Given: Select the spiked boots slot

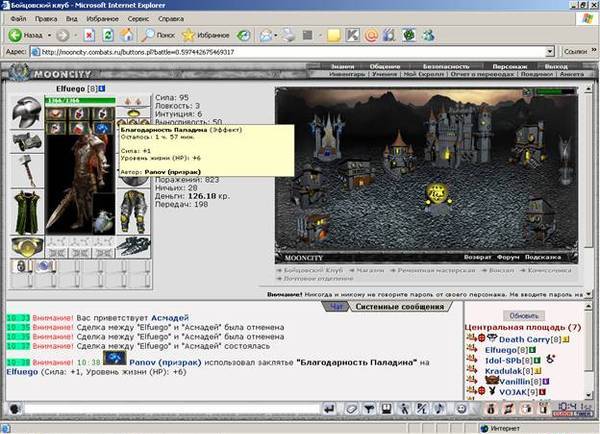Looking at the screenshot, I should (x=134, y=246).
